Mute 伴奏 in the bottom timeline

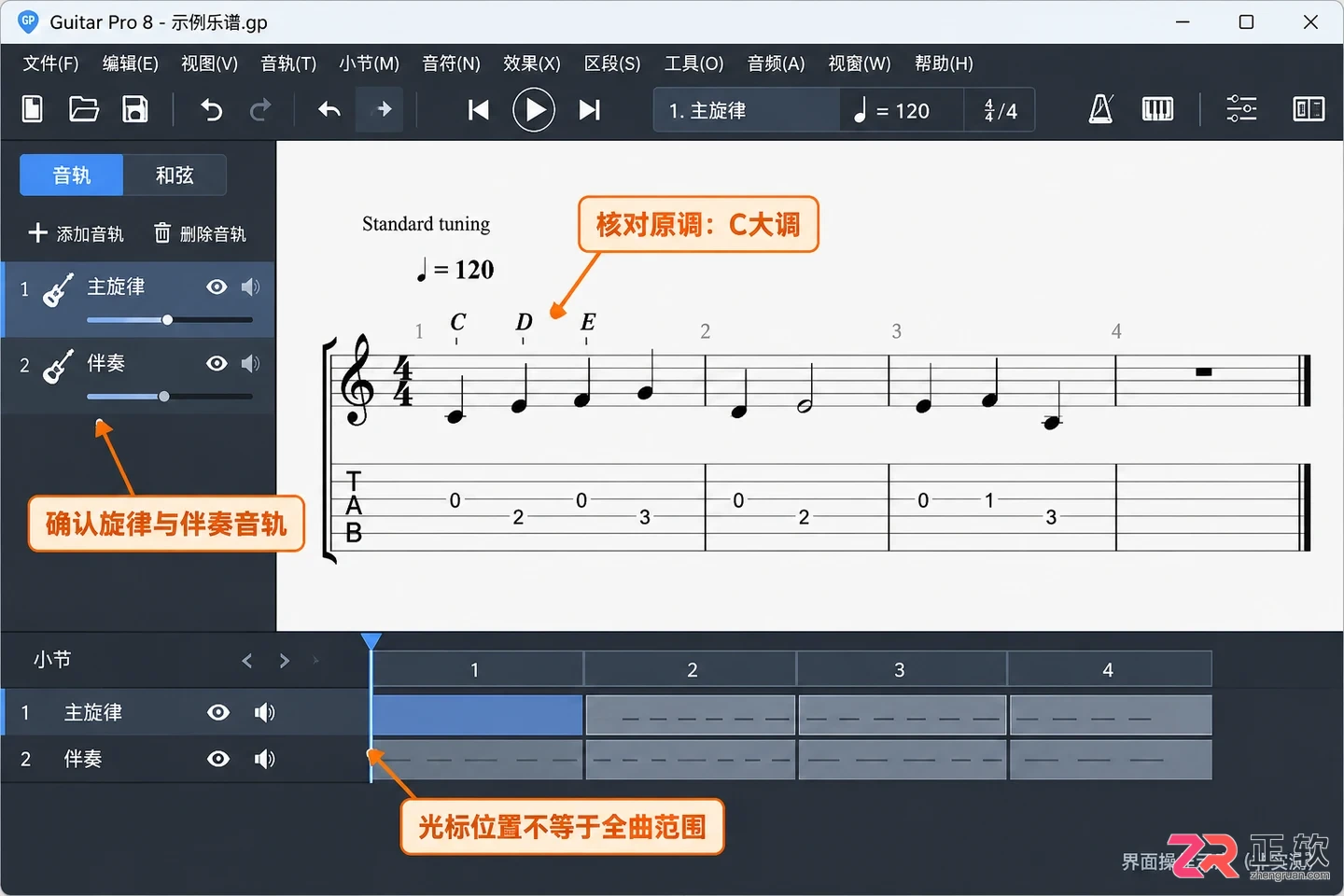[x=265, y=759]
